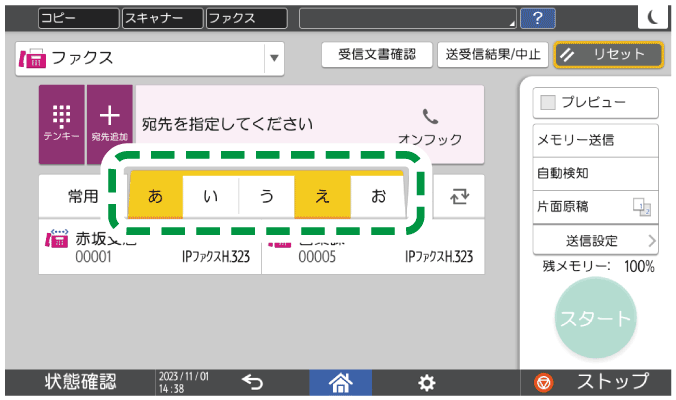Select the い index tab
The image size is (676, 400).
click(x=211, y=197)
